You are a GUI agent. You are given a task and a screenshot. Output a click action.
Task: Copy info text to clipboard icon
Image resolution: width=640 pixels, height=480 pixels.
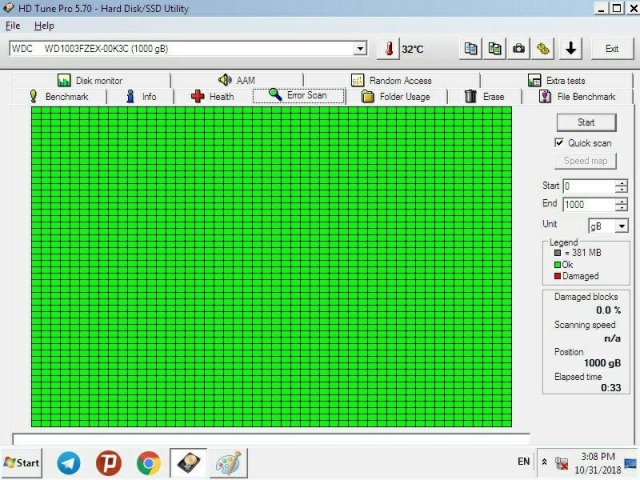471,48
